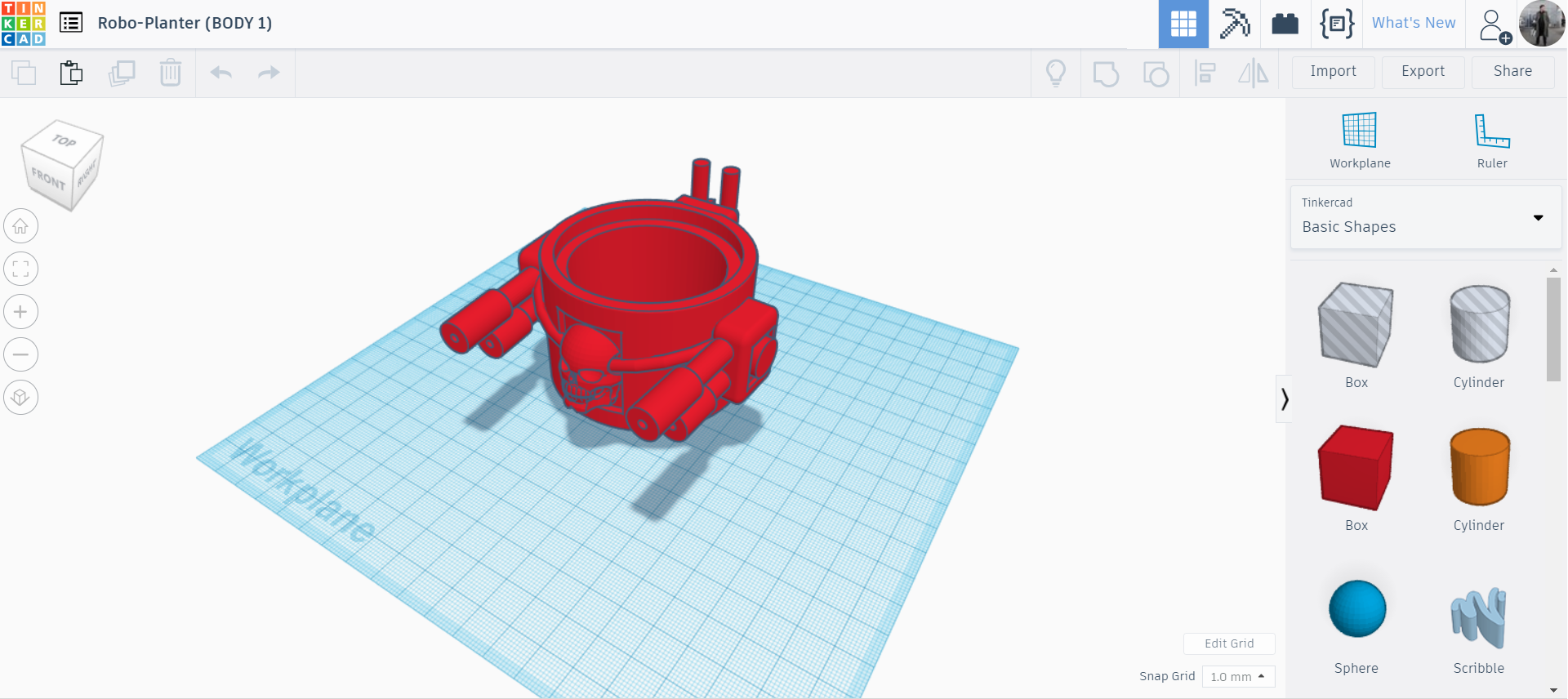Click the Zoom in plus button
Viewport: 1568px width, 699px height.
pyautogui.click(x=21, y=312)
